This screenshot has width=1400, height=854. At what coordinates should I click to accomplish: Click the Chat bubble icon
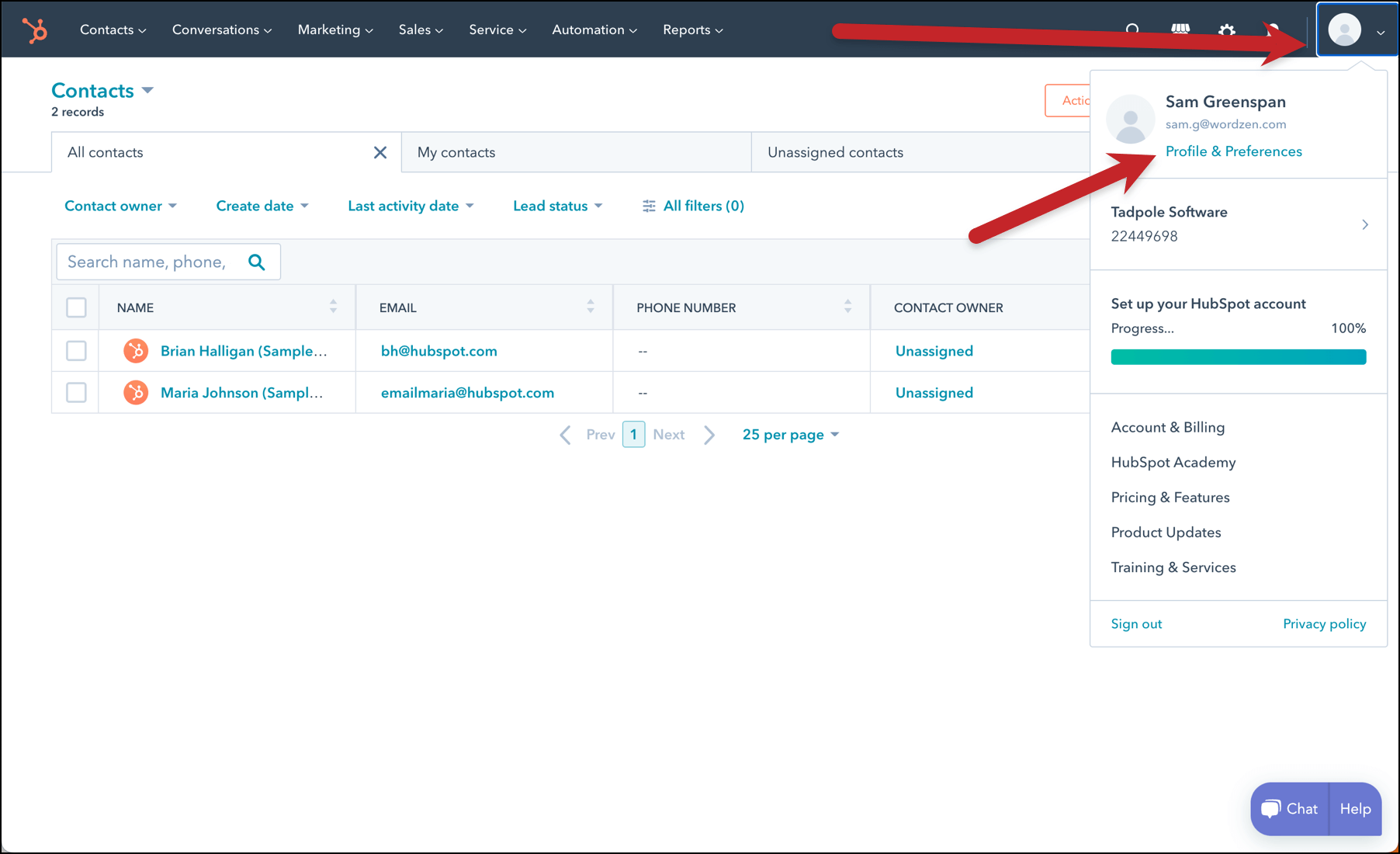click(1270, 809)
